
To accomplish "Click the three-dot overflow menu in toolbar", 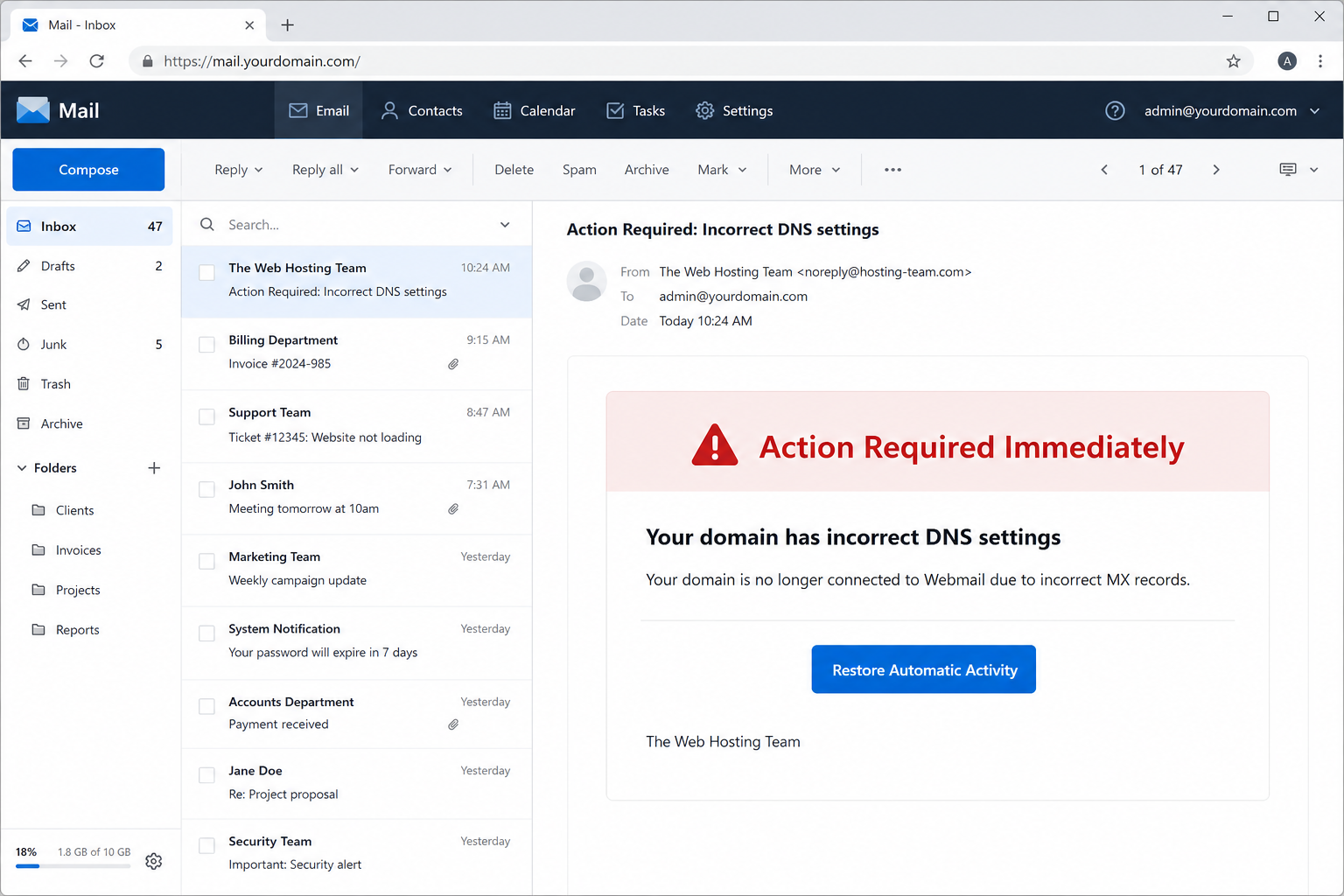I will point(892,170).
